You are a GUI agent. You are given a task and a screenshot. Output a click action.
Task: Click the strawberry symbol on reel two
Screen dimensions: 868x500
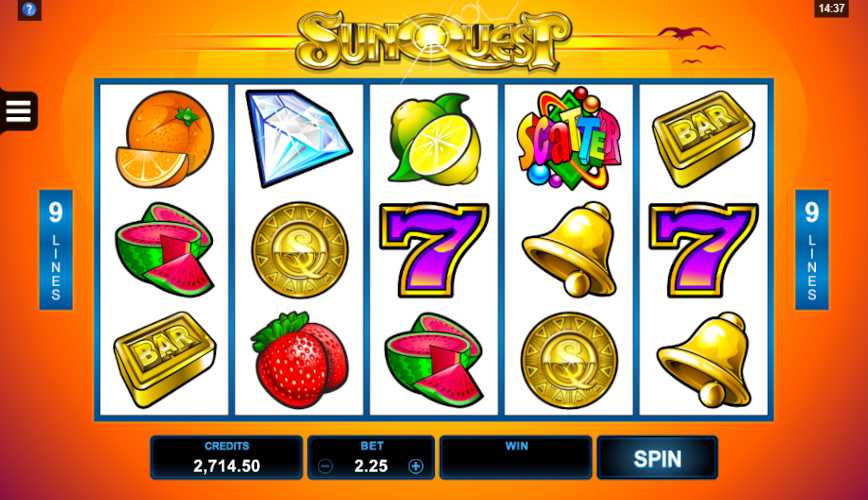[299, 360]
